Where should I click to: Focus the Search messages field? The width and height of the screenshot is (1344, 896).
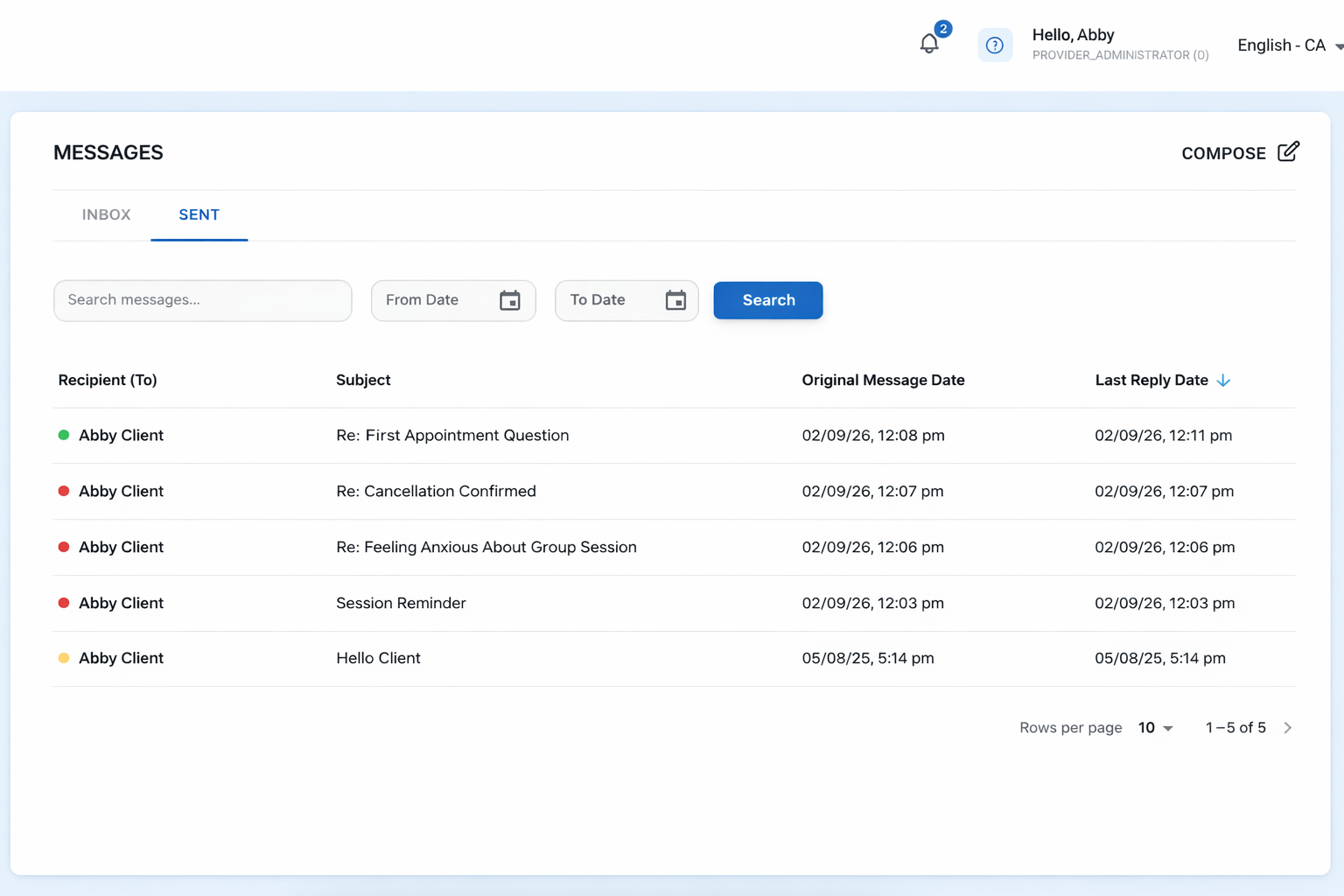pyautogui.click(x=203, y=300)
